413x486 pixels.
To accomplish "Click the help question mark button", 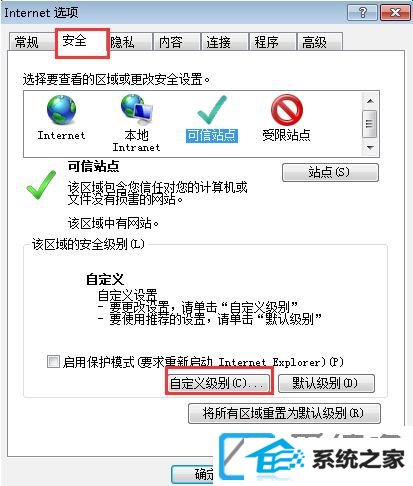I will (363, 13).
